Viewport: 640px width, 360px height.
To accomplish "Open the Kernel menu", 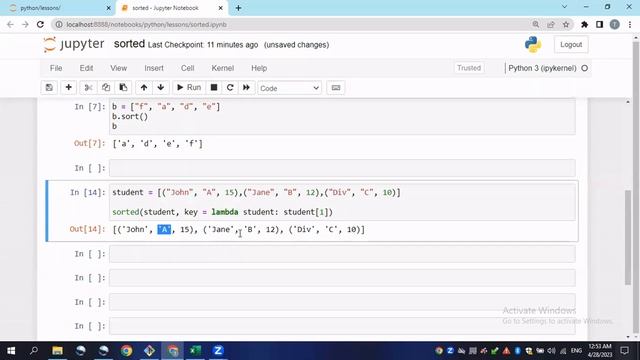I will point(222,68).
